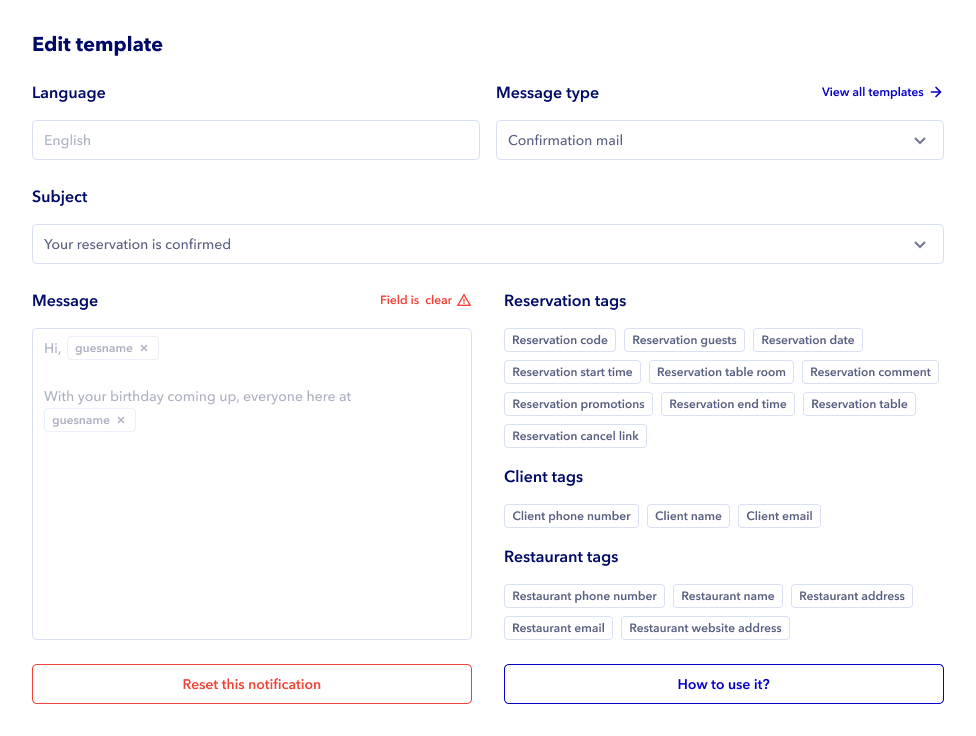Insert the Client name tag
This screenshot has width=976, height=736.
tap(688, 516)
